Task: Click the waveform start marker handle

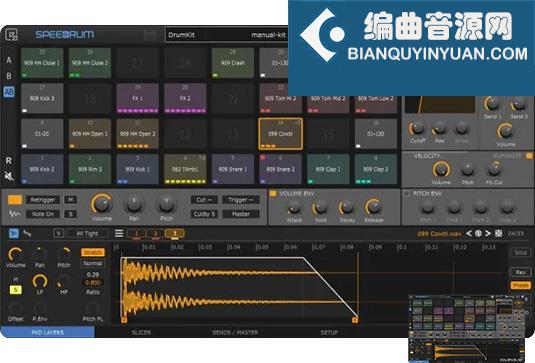Action: tap(124, 320)
